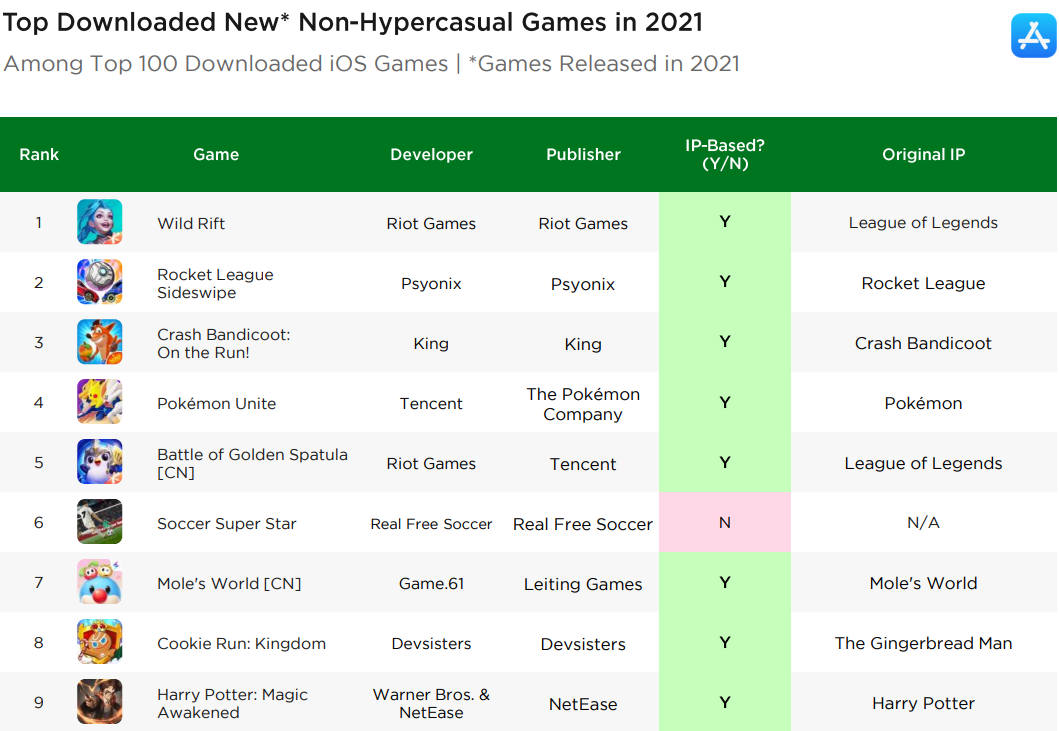Screen dimensions: 1059x731
Task: Click the Leiting Games publisher name
Action: click(583, 584)
